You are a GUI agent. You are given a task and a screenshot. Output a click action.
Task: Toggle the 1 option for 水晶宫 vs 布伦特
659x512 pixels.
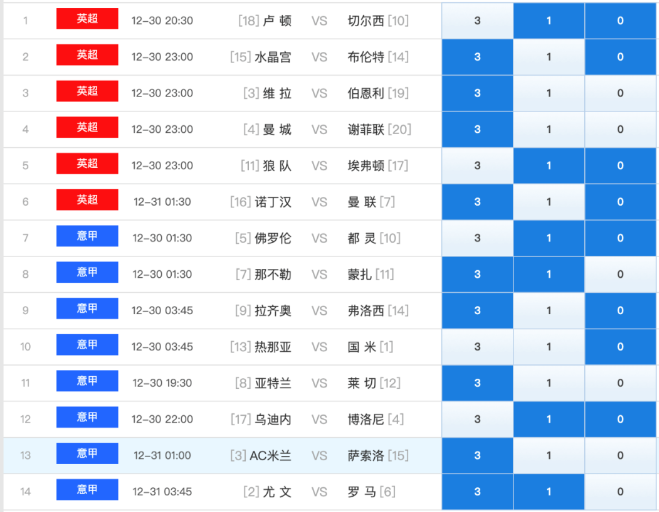tap(548, 57)
